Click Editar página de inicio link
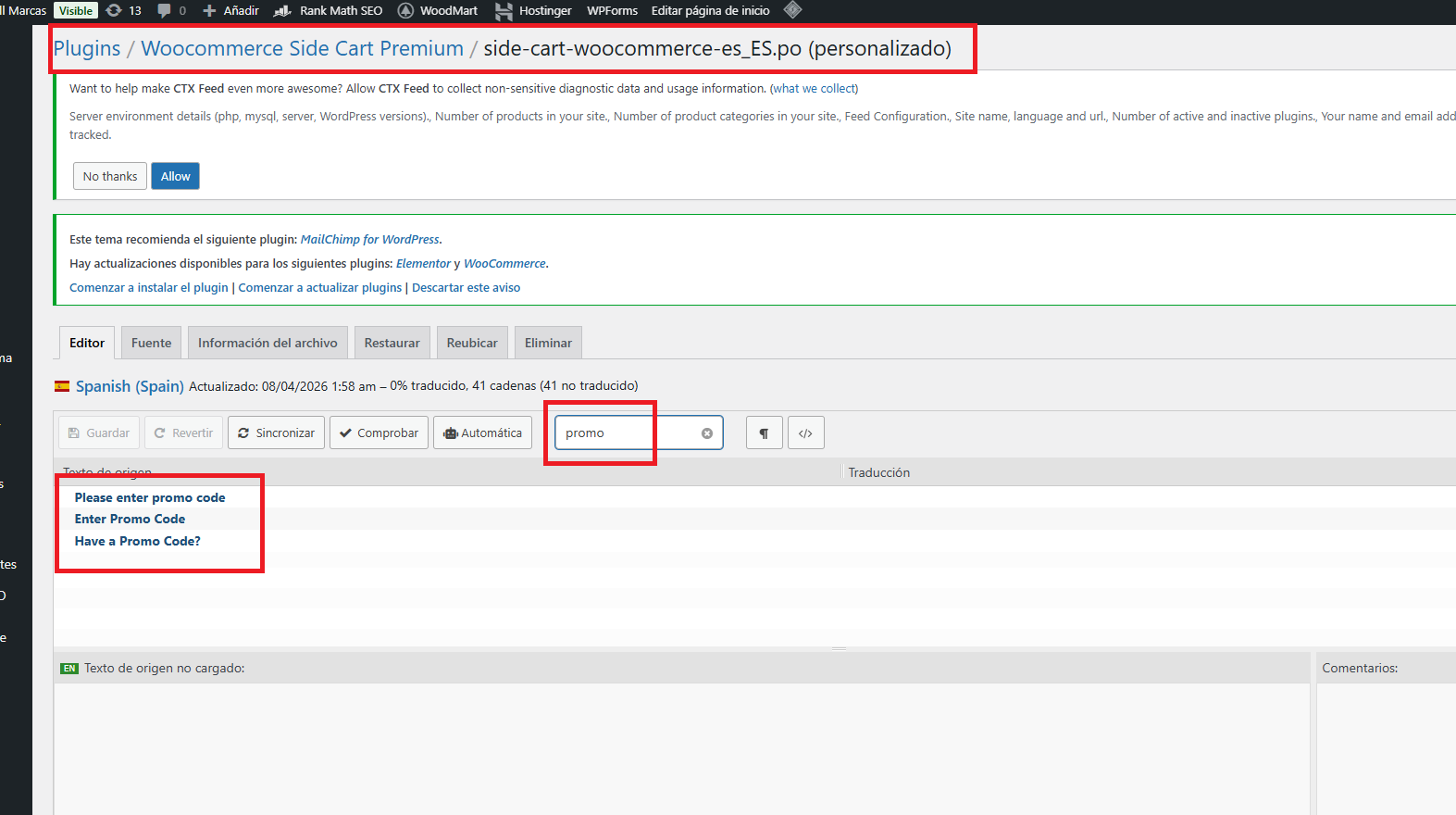Image resolution: width=1456 pixels, height=815 pixels. 710,10
